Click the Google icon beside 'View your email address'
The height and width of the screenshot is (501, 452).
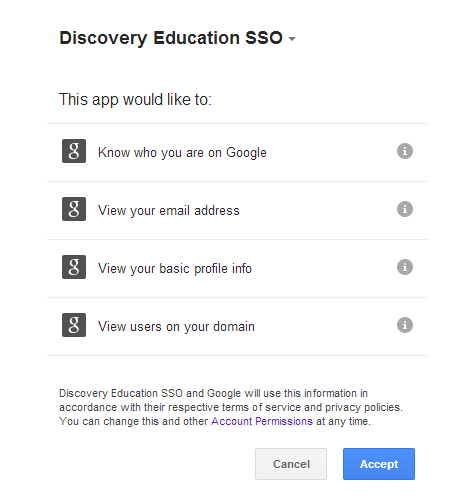point(74,209)
